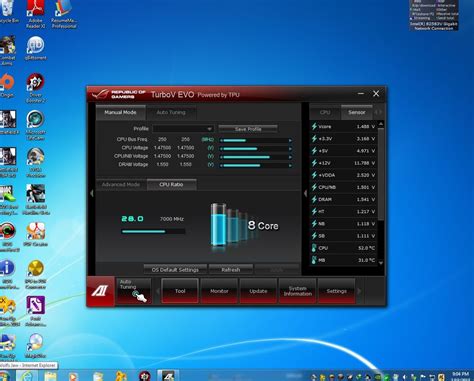Collapse the left panel arrow of TurboV
This screenshot has height=381, width=474.
(92, 193)
